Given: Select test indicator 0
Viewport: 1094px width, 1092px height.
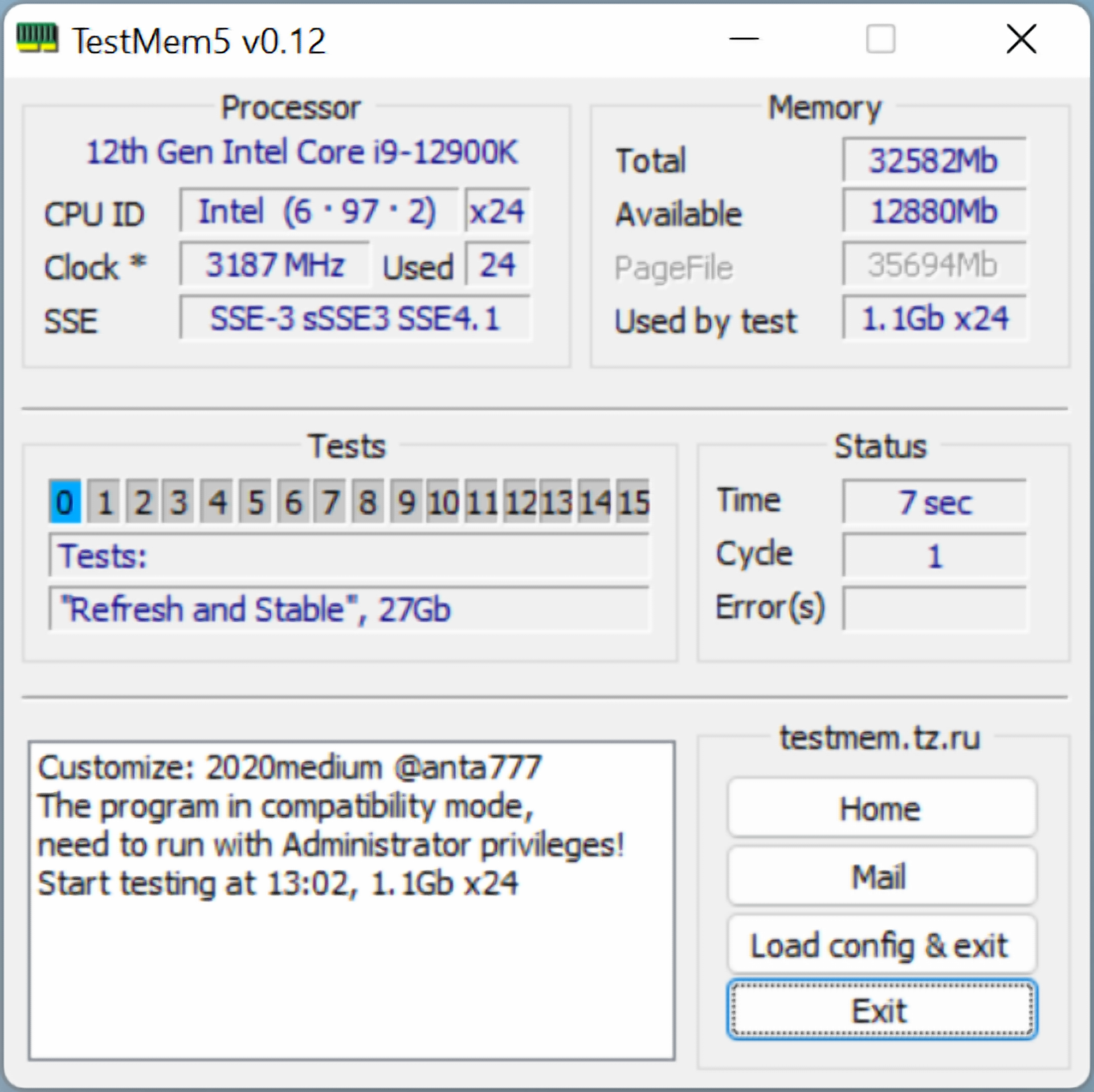Looking at the screenshot, I should [64, 502].
